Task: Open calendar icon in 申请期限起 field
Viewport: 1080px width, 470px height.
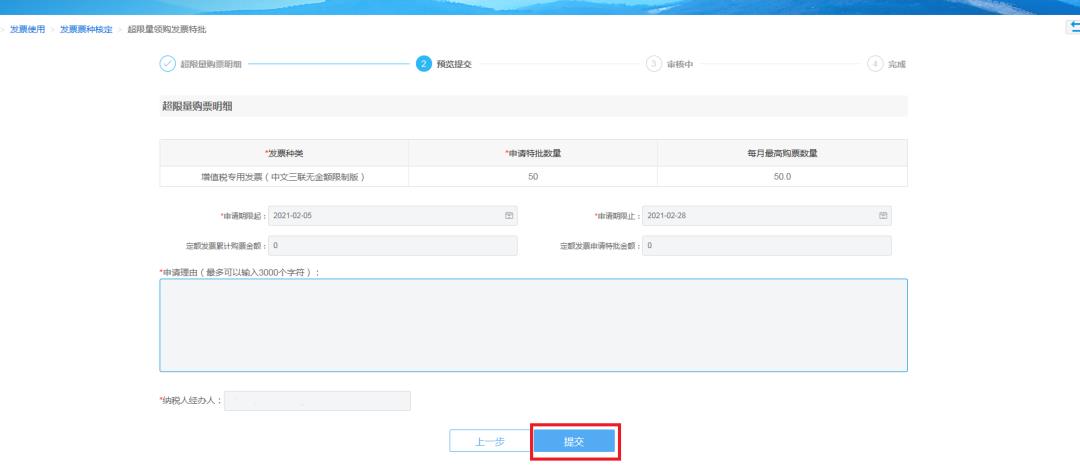Action: pos(509,215)
